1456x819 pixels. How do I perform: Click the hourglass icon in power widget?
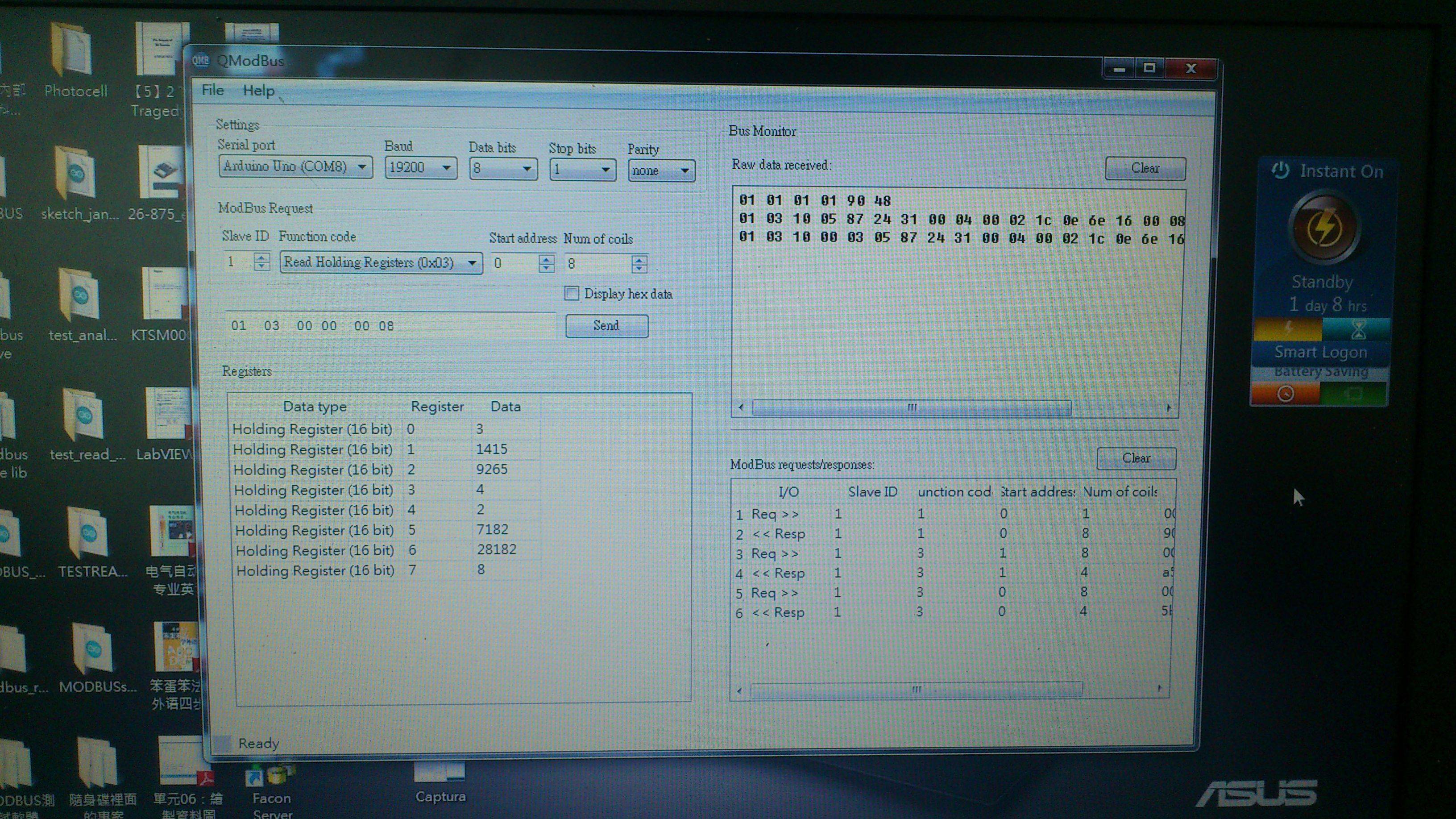[x=1358, y=329]
